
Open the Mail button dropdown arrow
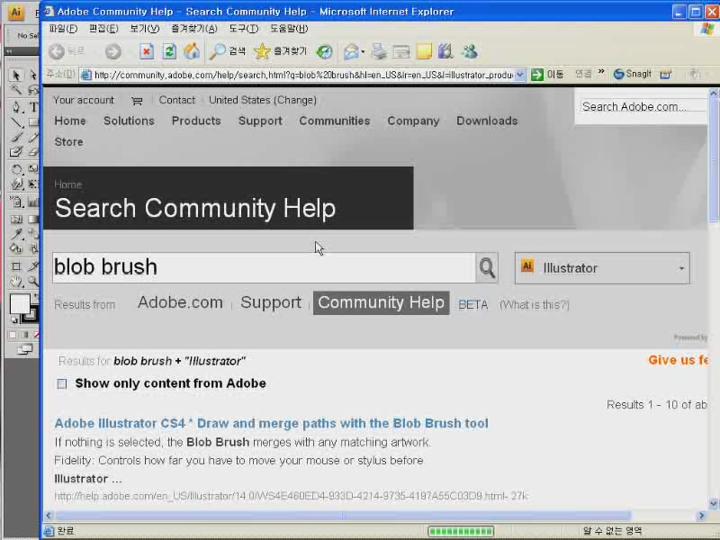click(x=363, y=52)
